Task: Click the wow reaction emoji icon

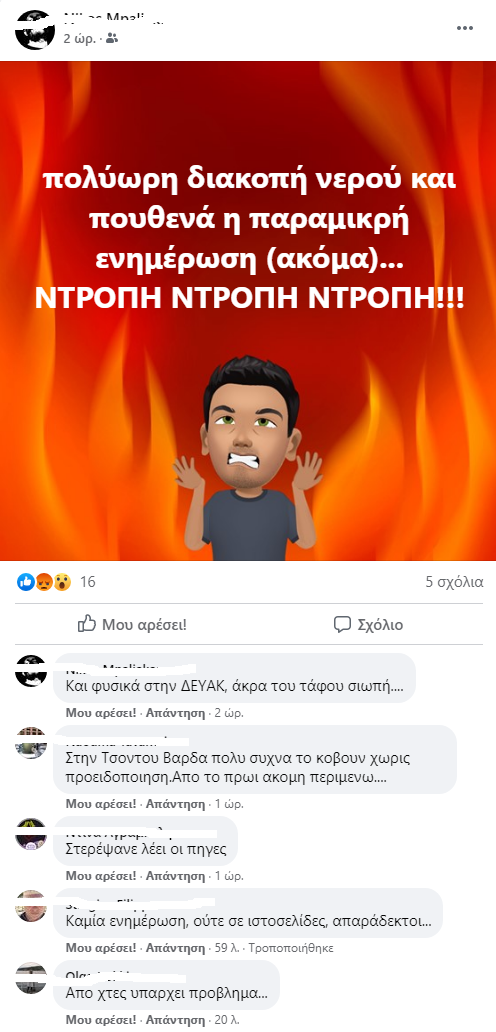Action: click(61, 582)
